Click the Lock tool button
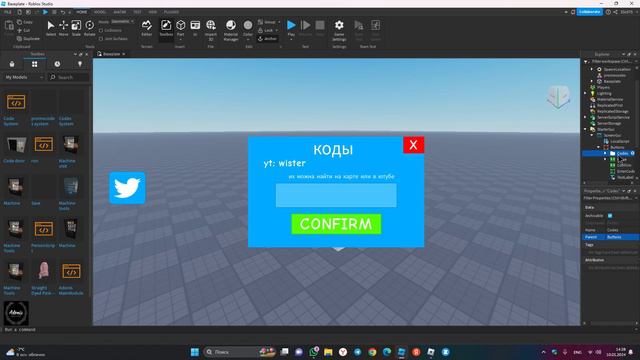640x360 pixels. coord(266,30)
